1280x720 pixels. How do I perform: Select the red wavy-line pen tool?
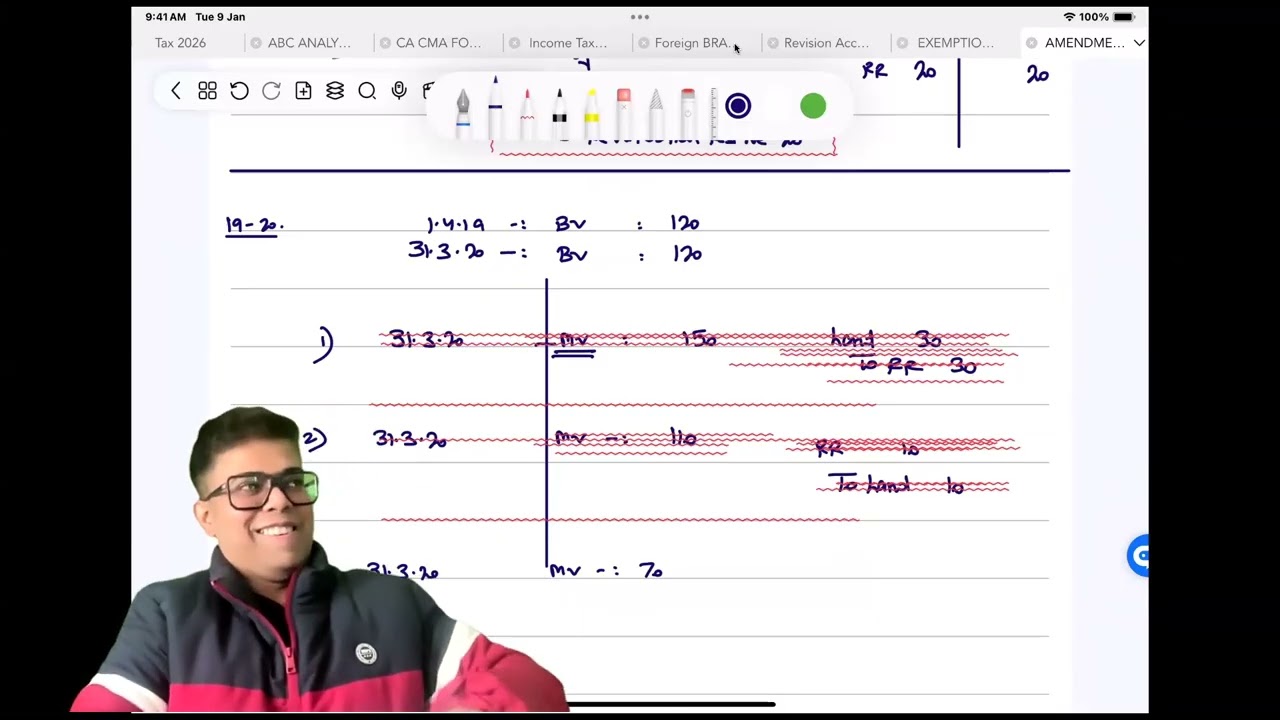pos(527,112)
